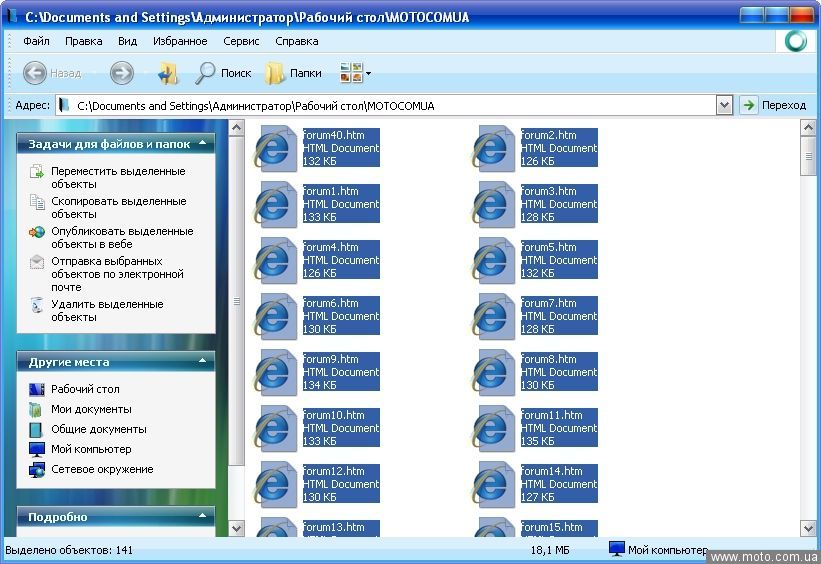
Task: Collapse Задачи для файлов и папок panel
Action: coord(203,143)
